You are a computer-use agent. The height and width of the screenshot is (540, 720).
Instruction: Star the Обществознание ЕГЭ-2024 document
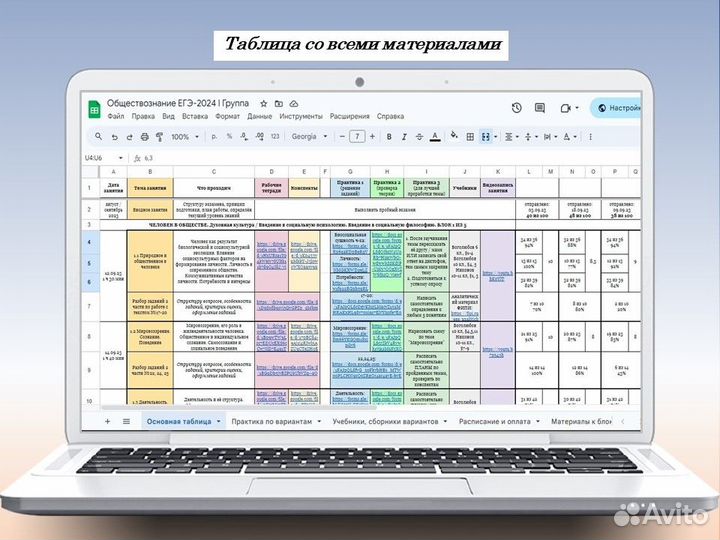264,104
